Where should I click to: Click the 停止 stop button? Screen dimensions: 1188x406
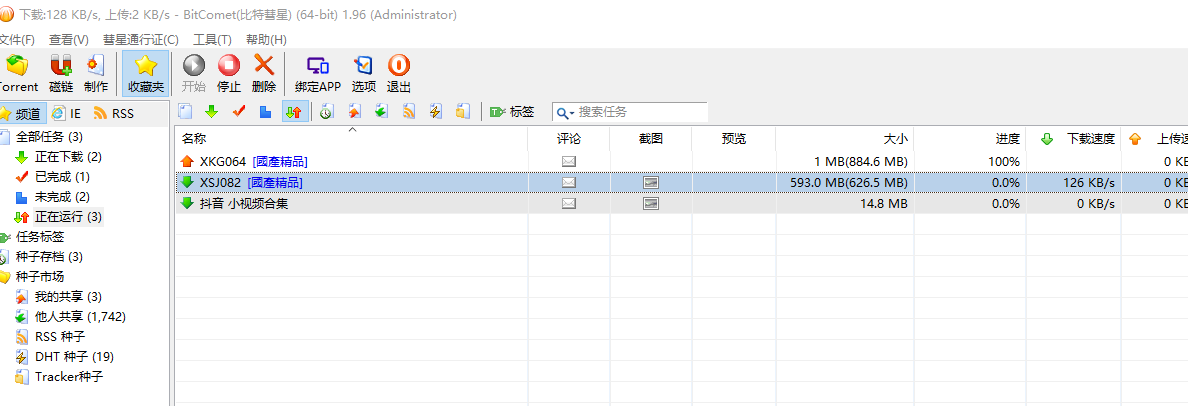pyautogui.click(x=229, y=73)
